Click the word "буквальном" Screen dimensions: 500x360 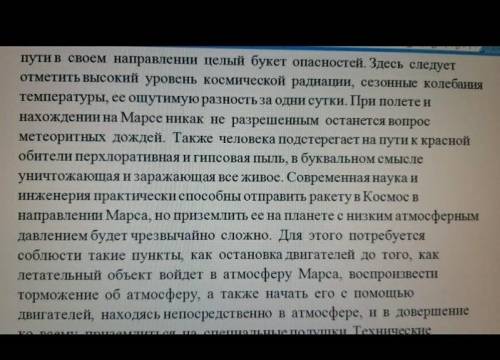pyautogui.click(x=338, y=159)
